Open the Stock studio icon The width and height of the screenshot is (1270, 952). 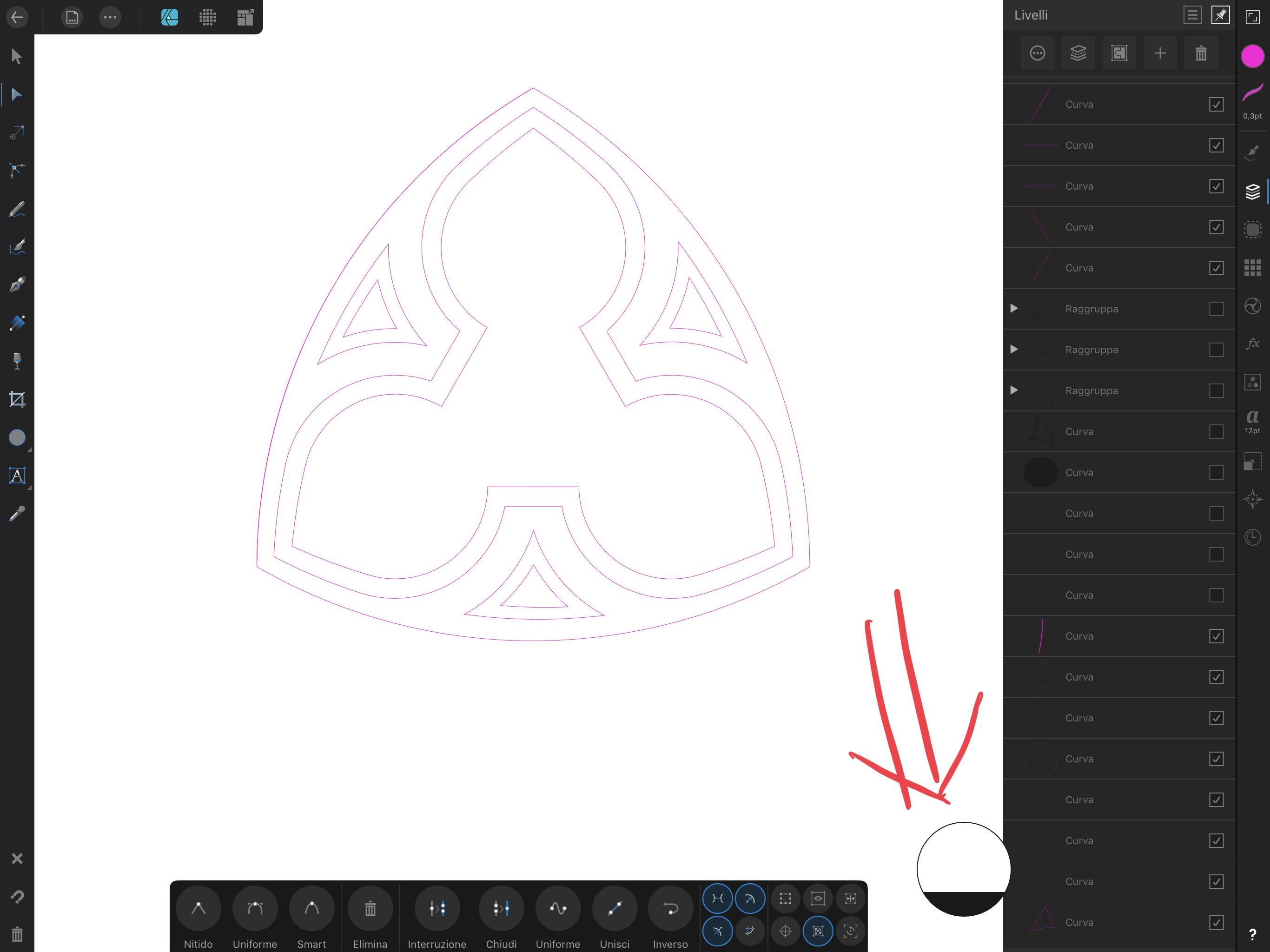tap(1252, 382)
